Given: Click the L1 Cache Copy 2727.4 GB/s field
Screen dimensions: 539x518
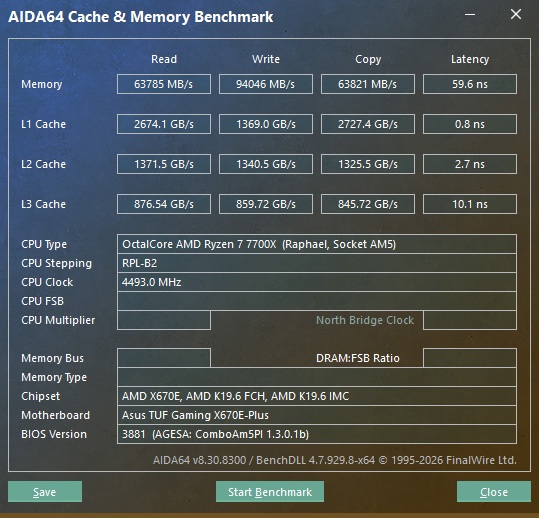Looking at the screenshot, I should [368, 124].
